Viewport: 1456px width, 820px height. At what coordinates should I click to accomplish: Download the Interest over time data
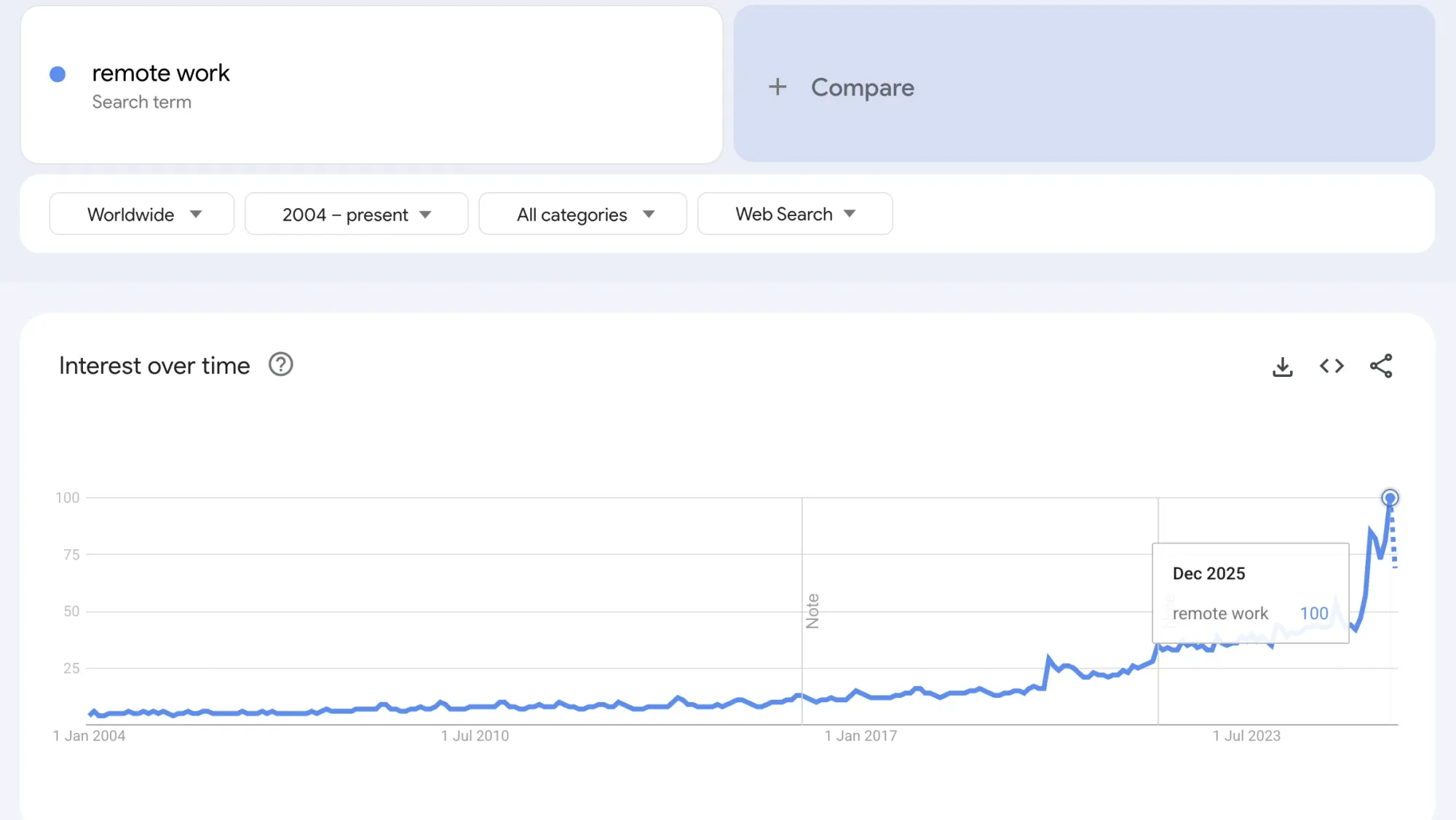(x=1283, y=367)
